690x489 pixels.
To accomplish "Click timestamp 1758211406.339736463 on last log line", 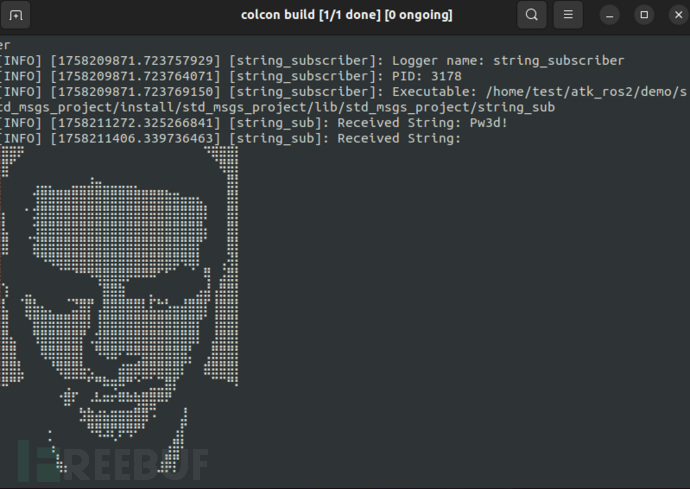I will click(136, 139).
